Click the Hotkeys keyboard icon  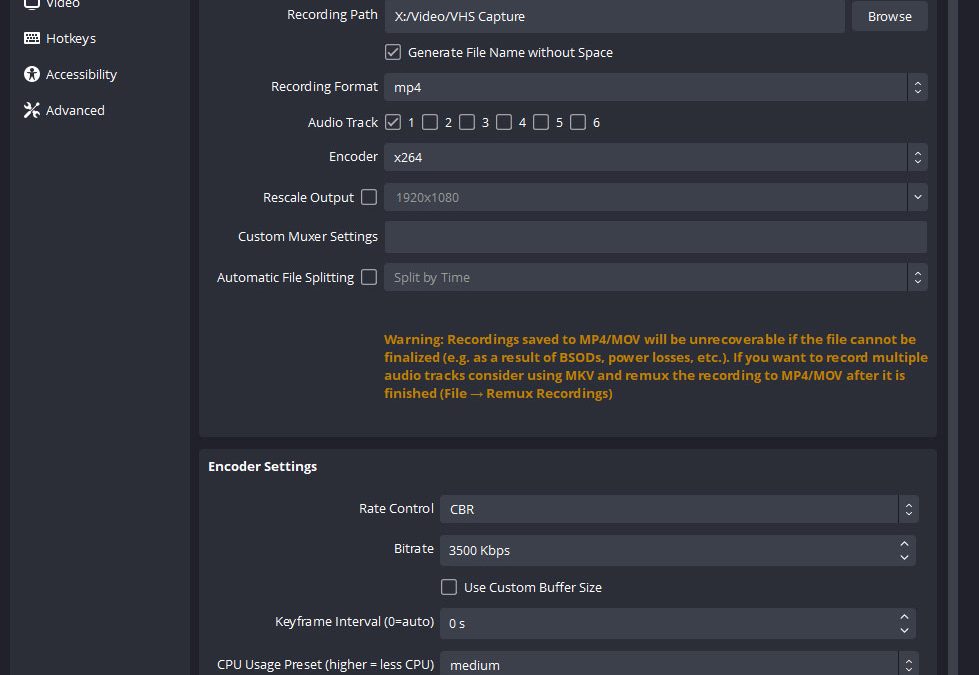(x=31, y=38)
